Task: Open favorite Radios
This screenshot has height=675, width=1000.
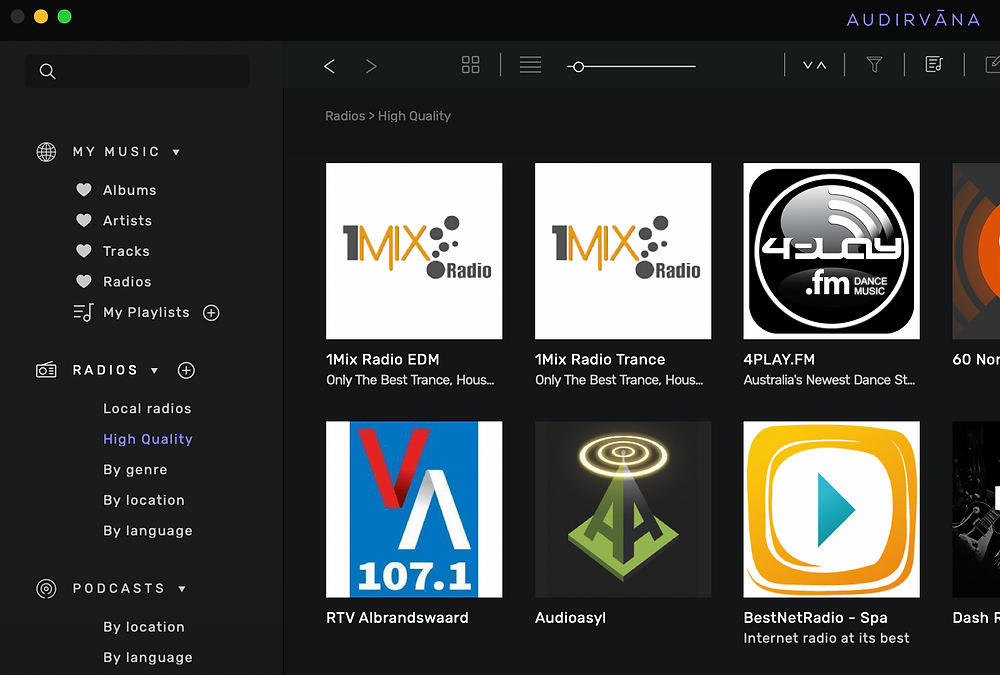Action: pyautogui.click(x=128, y=282)
